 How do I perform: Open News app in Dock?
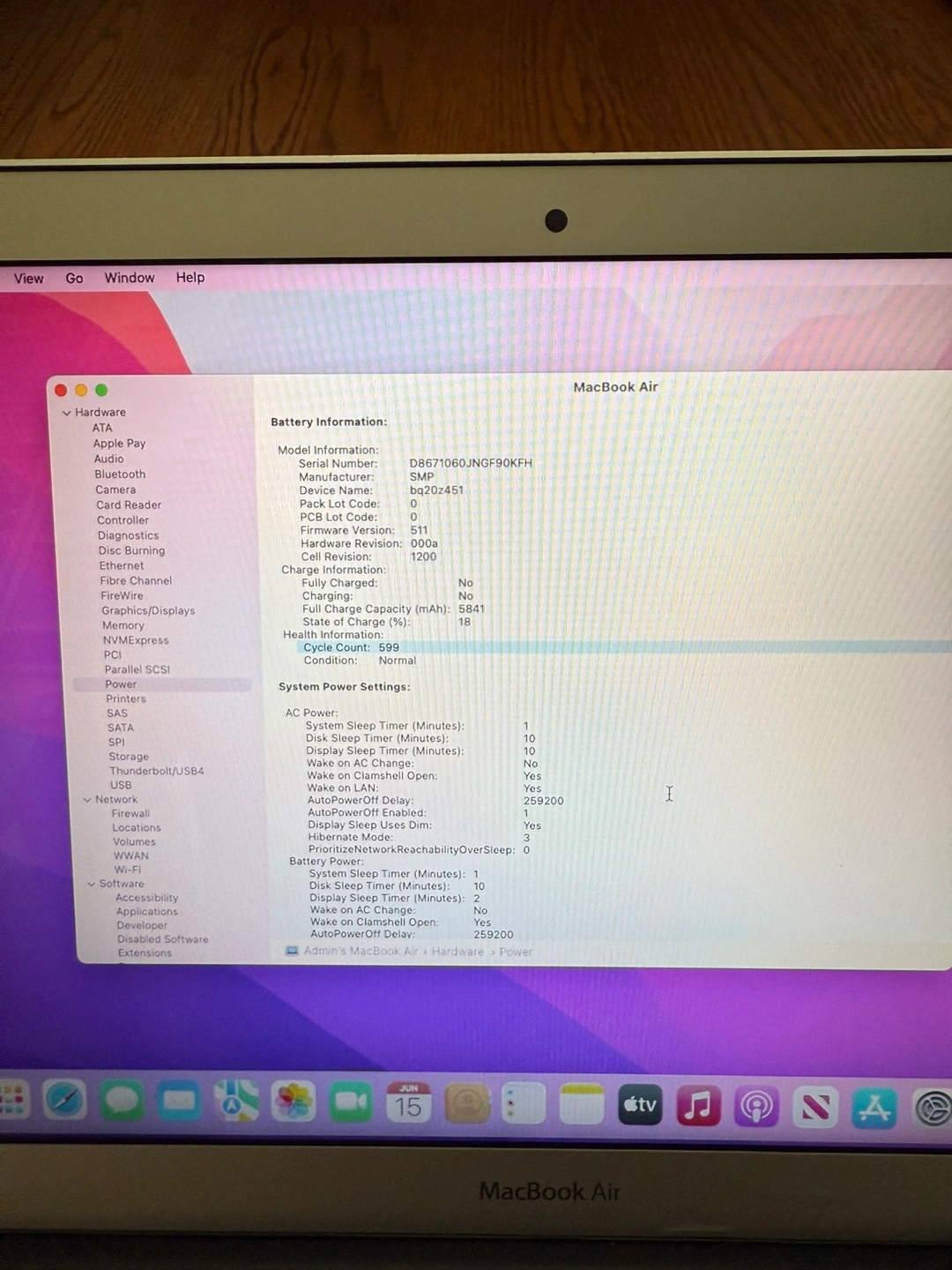click(x=815, y=1107)
